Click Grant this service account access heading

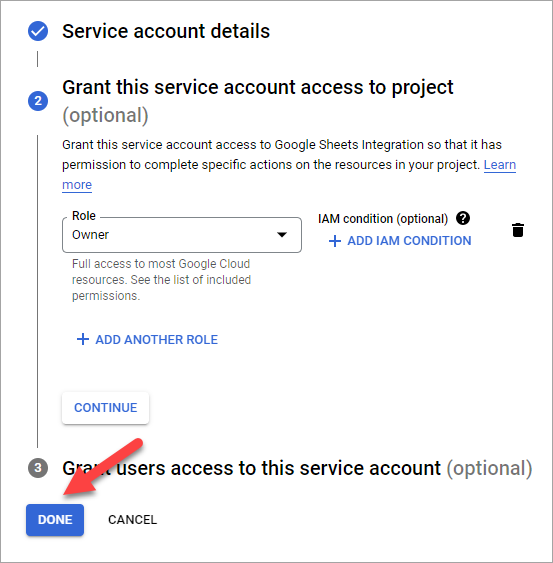pos(257,101)
